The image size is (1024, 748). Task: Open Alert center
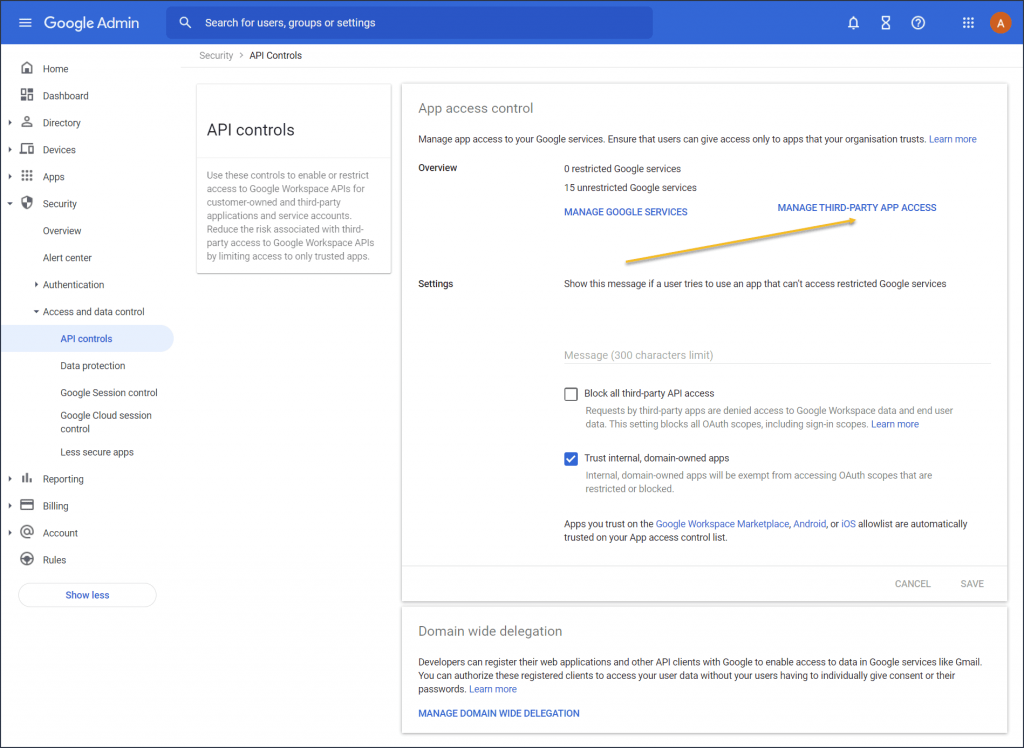(x=67, y=257)
